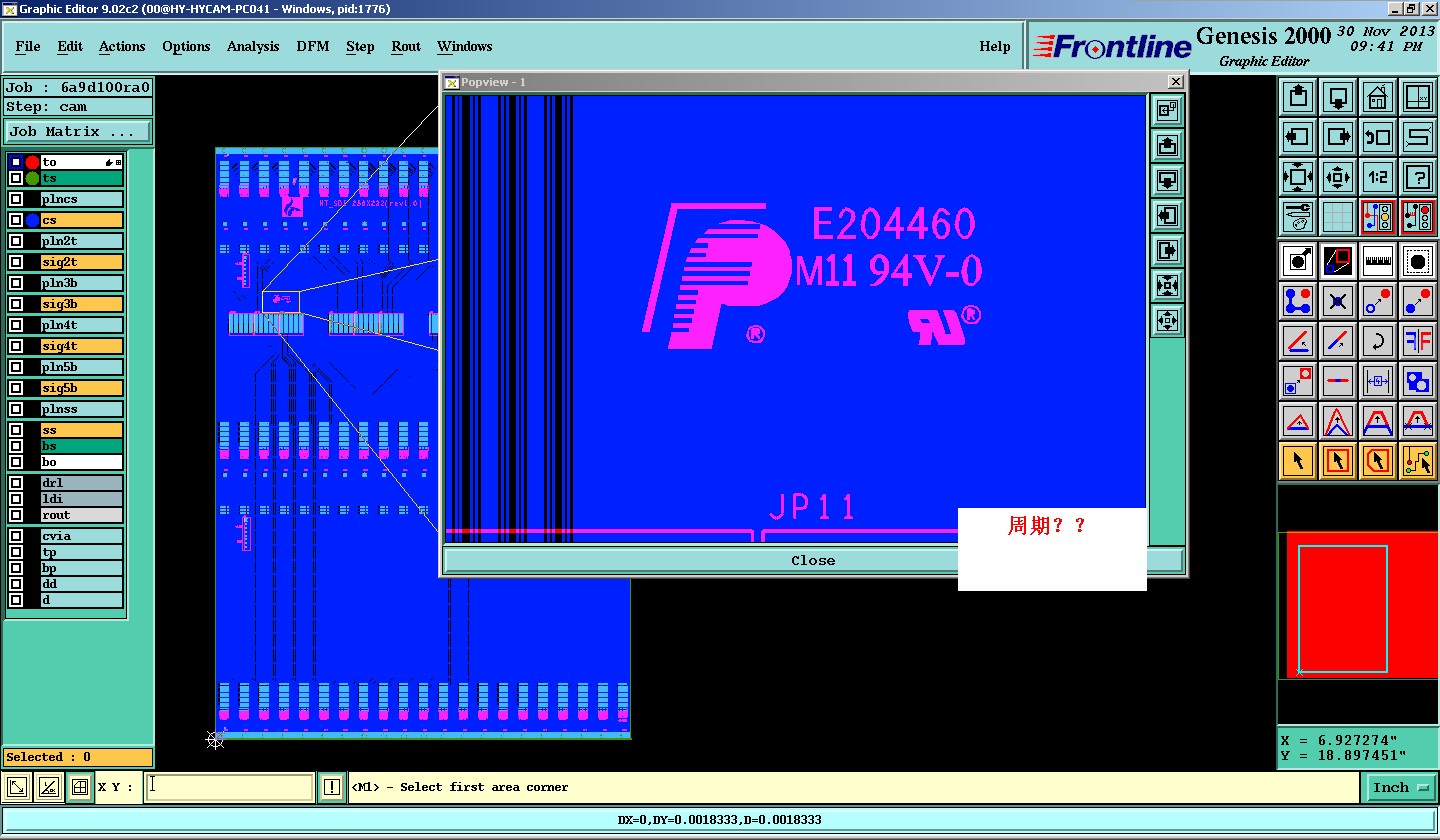The height and width of the screenshot is (840, 1440).
Task: Click the 1:2 zoom scale icon
Action: tap(1378, 178)
